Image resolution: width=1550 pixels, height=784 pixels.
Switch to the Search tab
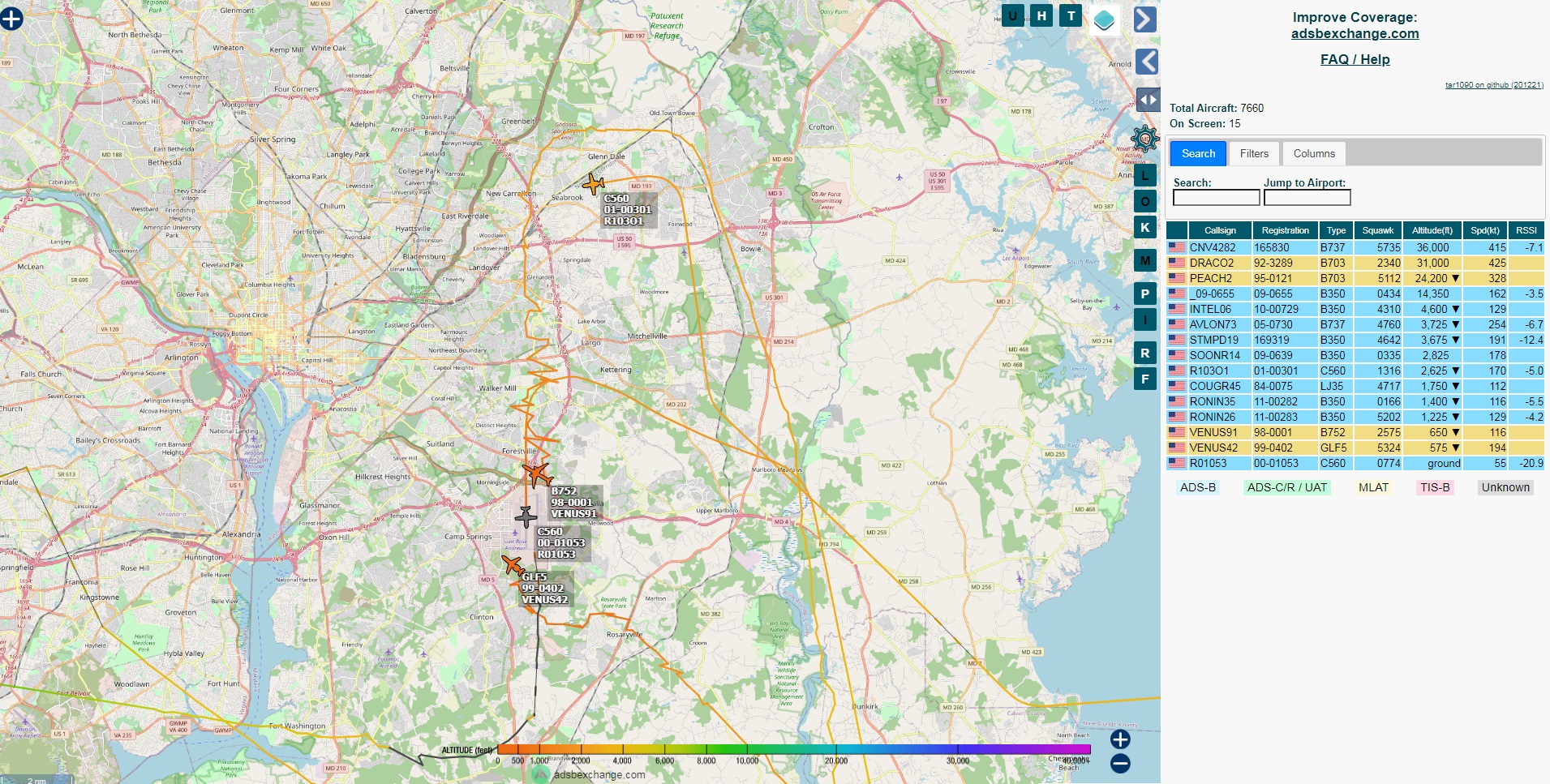coord(1198,153)
